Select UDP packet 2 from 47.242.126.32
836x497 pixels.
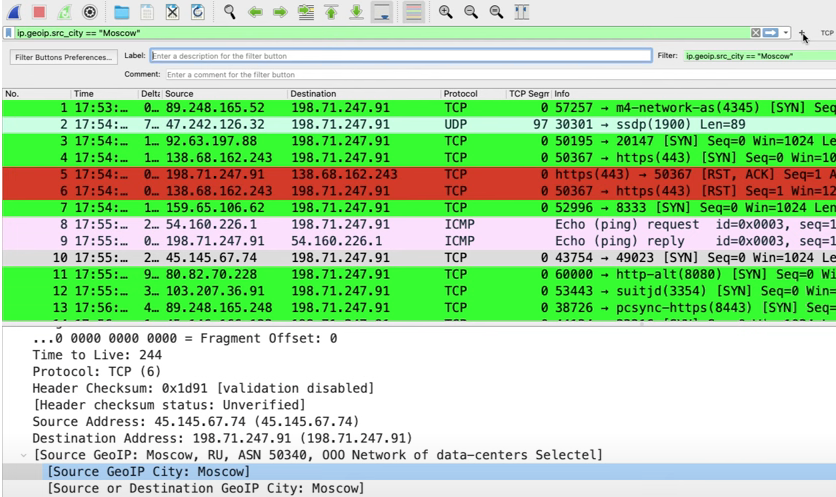tap(419, 124)
